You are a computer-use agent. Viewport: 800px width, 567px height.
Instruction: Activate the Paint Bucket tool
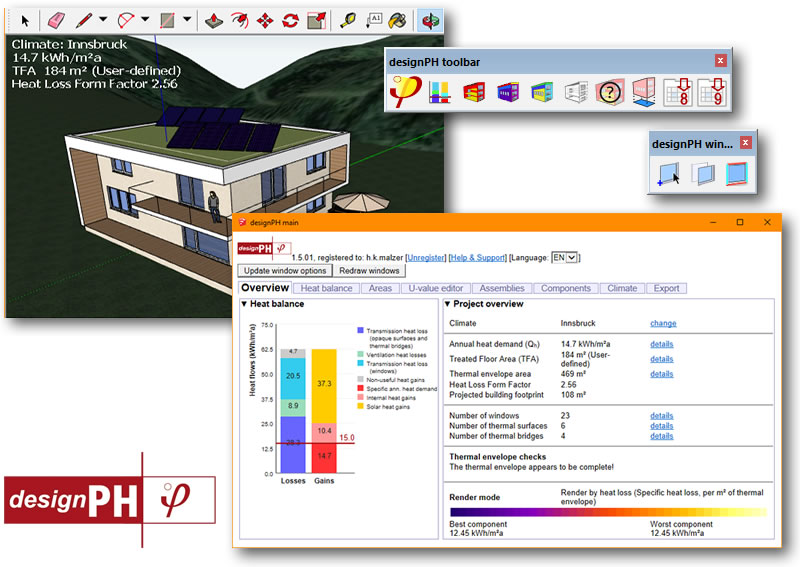(x=397, y=21)
